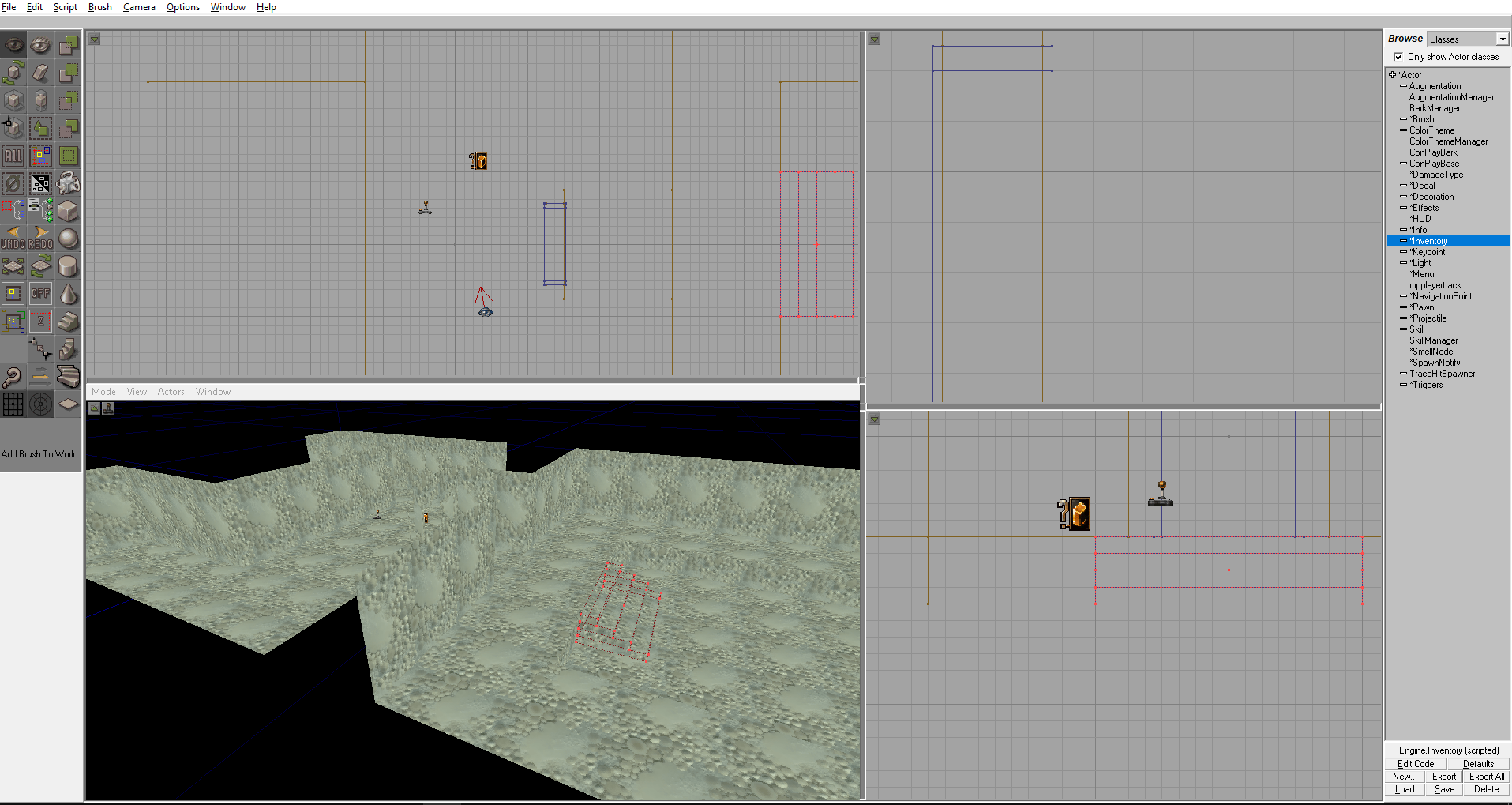
Task: Build a cone brush
Action: coord(69,294)
